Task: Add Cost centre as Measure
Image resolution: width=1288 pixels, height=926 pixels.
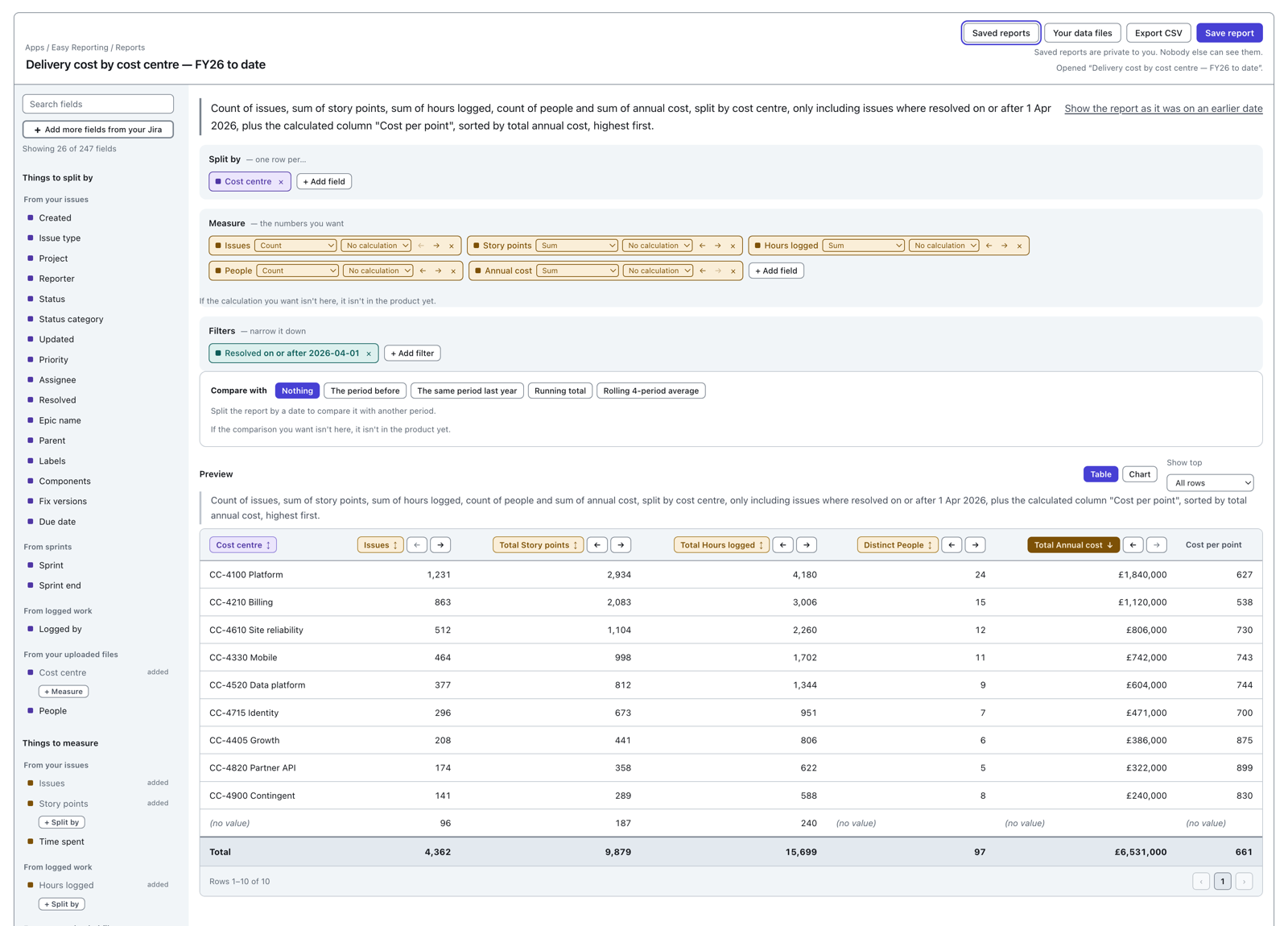Action: tap(64, 692)
